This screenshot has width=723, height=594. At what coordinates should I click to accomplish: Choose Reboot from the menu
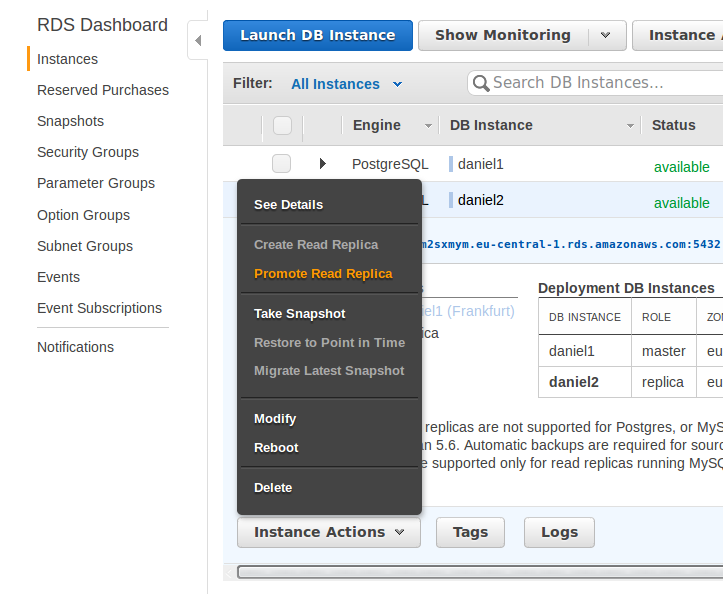pos(276,447)
